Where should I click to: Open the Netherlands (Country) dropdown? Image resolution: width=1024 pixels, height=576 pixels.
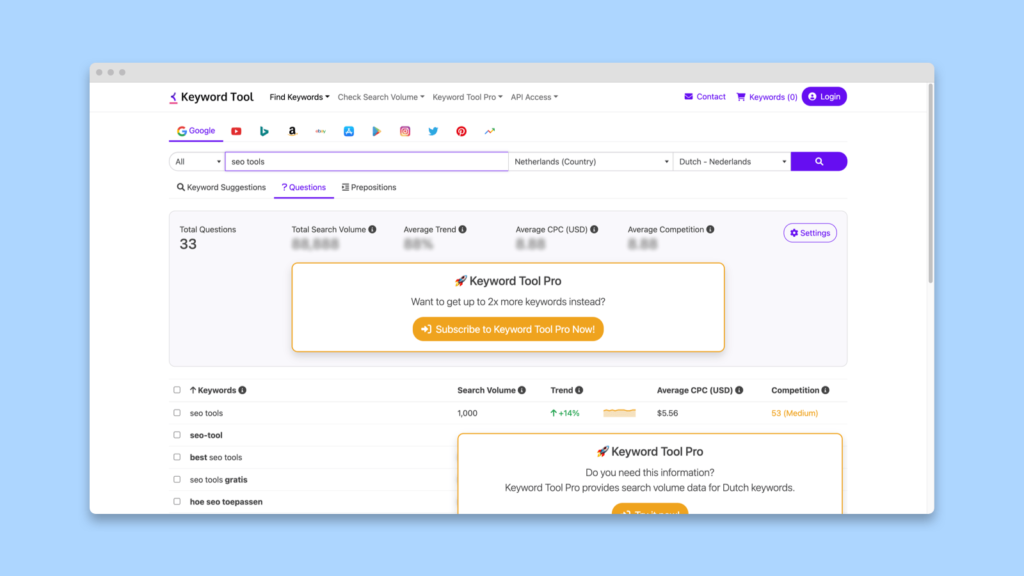[x=590, y=161]
